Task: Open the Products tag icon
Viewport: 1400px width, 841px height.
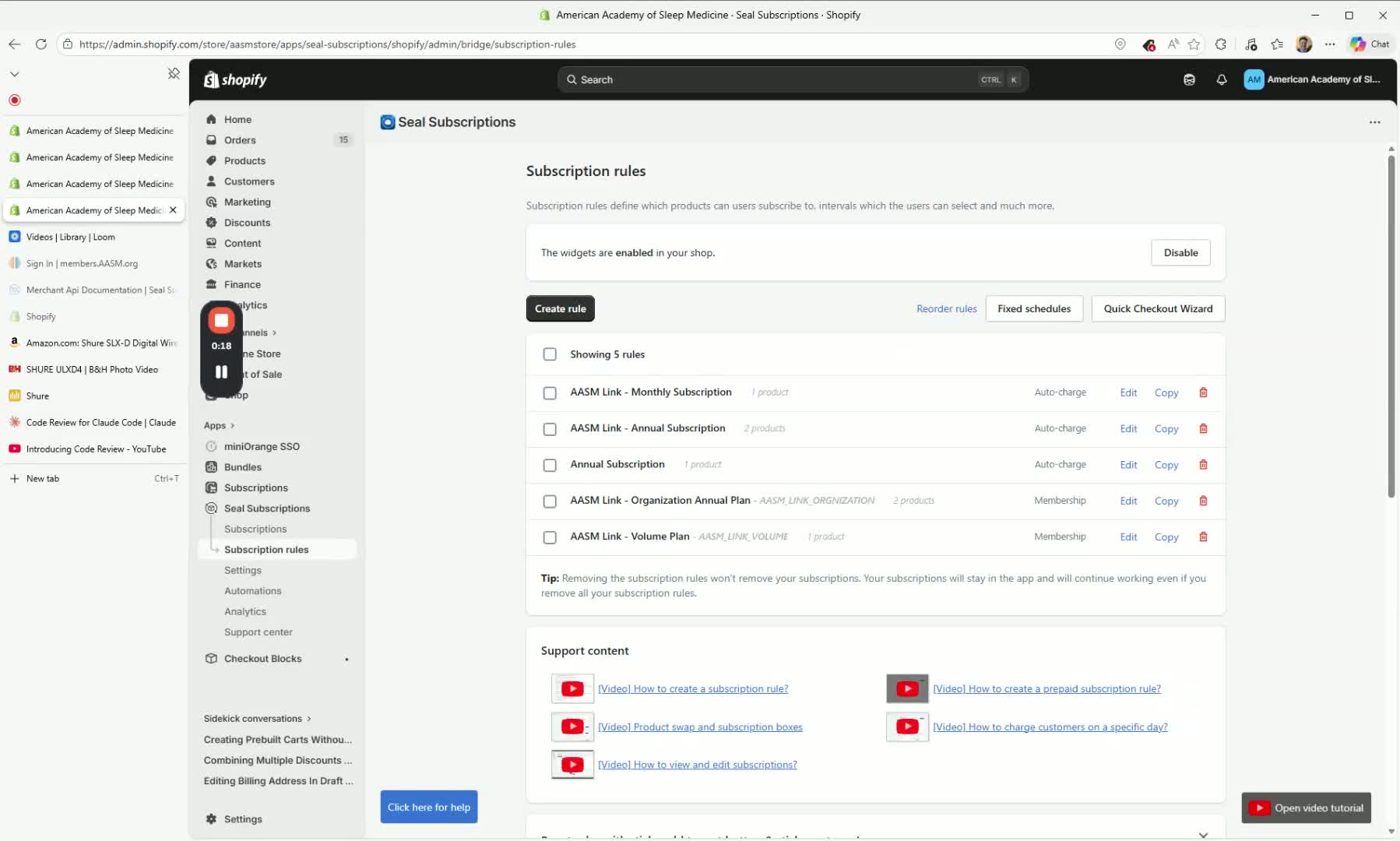Action: 211,160
